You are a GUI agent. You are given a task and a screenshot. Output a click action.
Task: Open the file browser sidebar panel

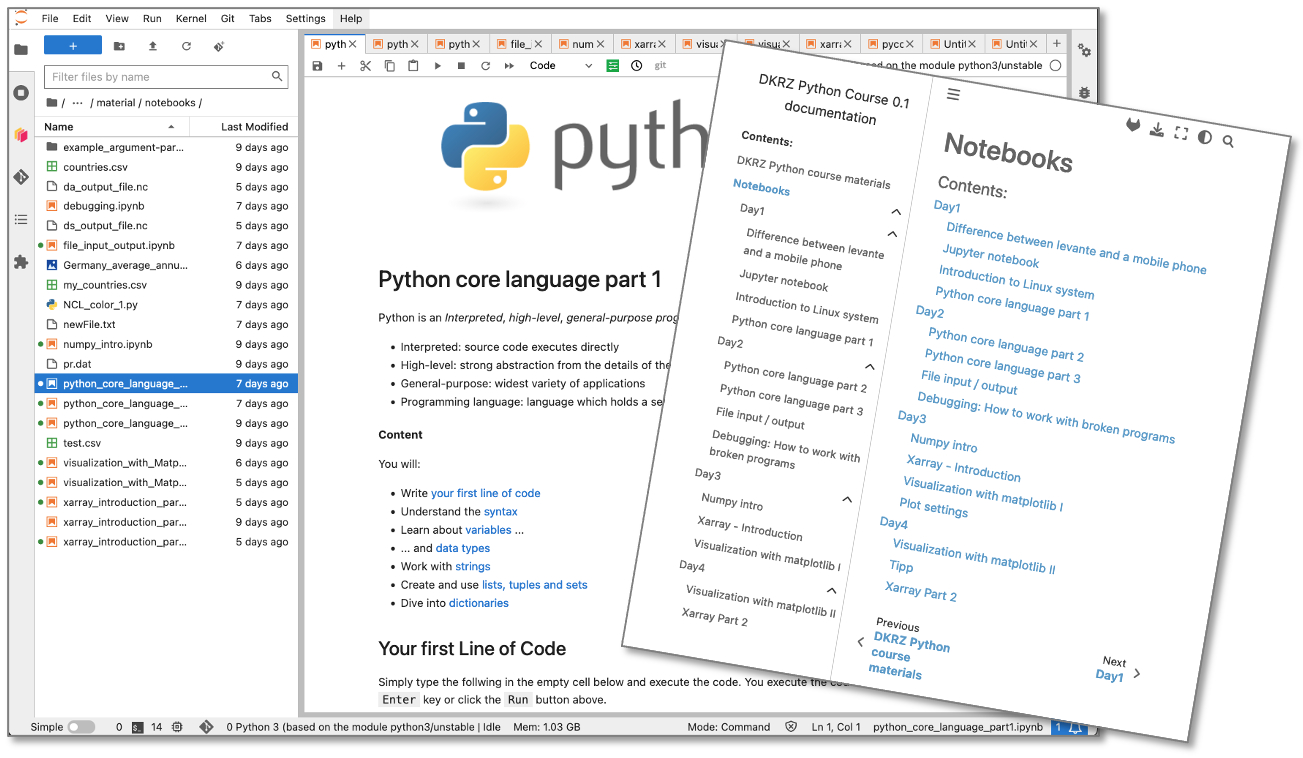[20, 50]
